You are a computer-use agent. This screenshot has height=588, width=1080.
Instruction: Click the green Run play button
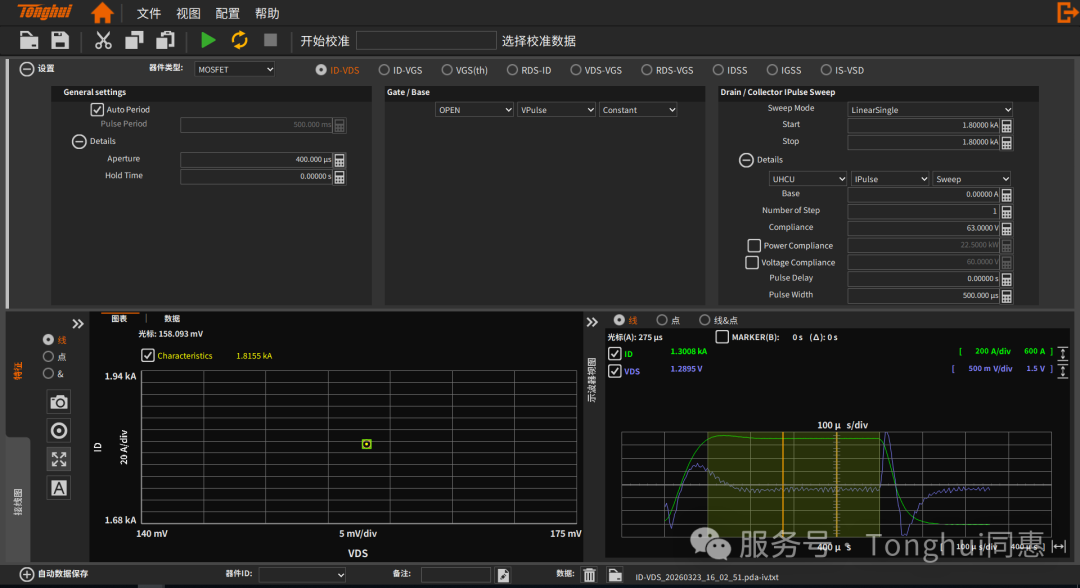pyautogui.click(x=208, y=40)
